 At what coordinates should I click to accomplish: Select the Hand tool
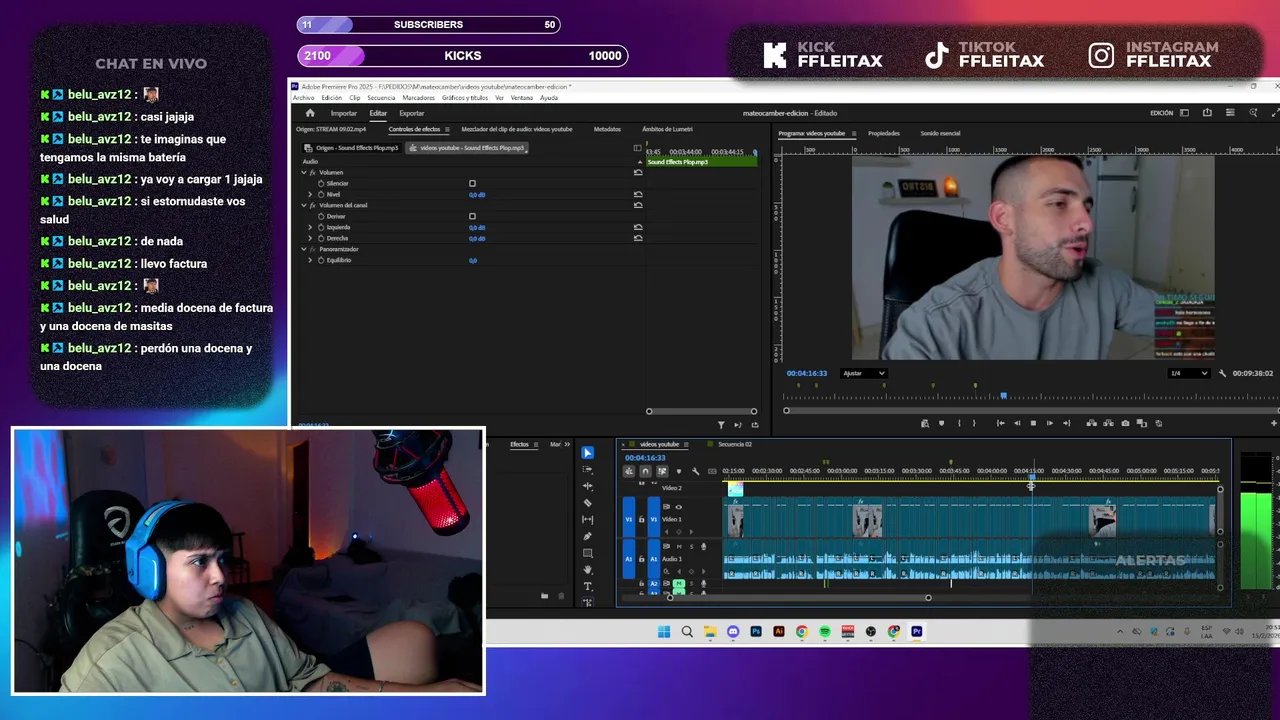[587, 570]
